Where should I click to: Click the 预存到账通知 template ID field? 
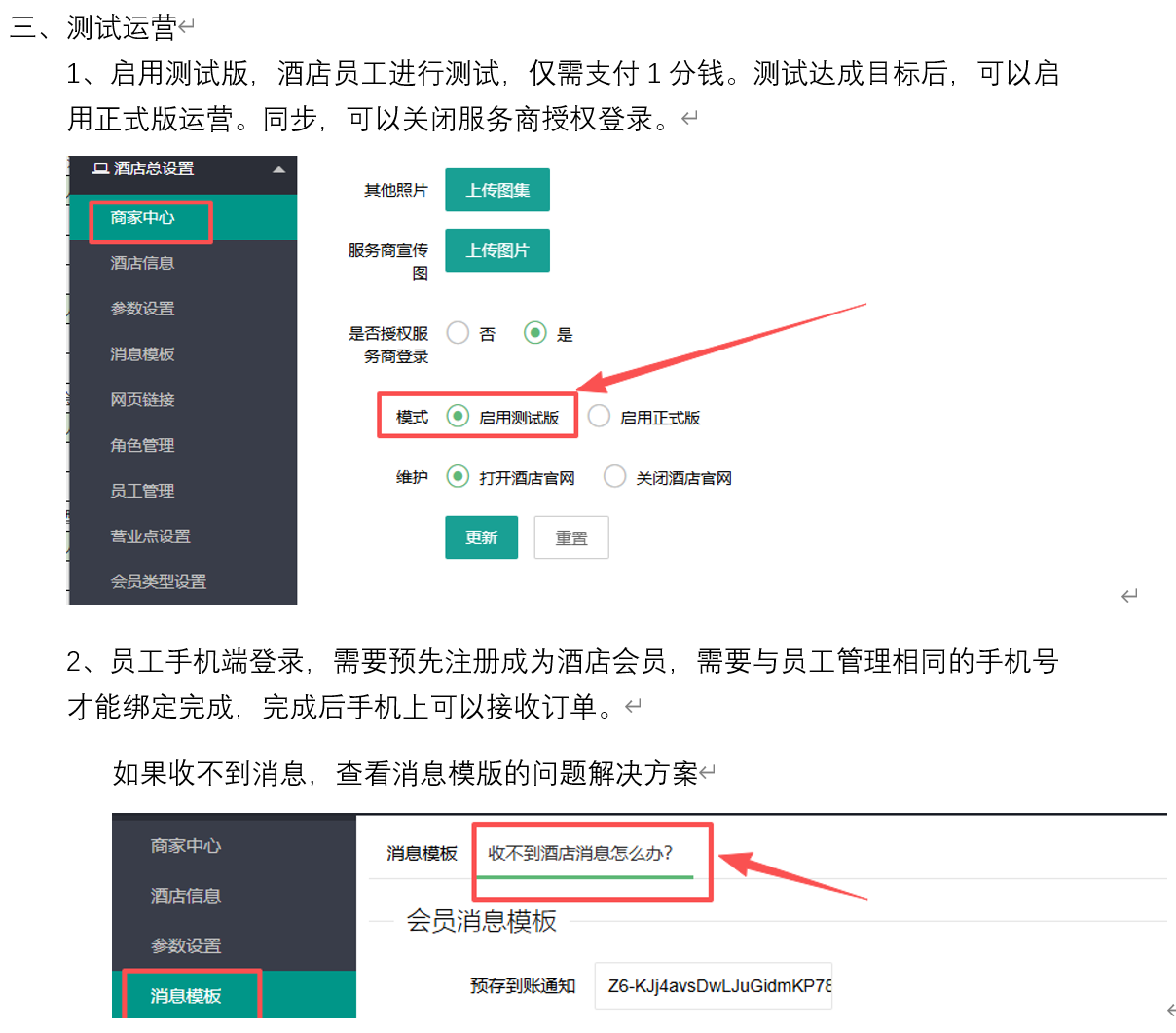coord(714,986)
